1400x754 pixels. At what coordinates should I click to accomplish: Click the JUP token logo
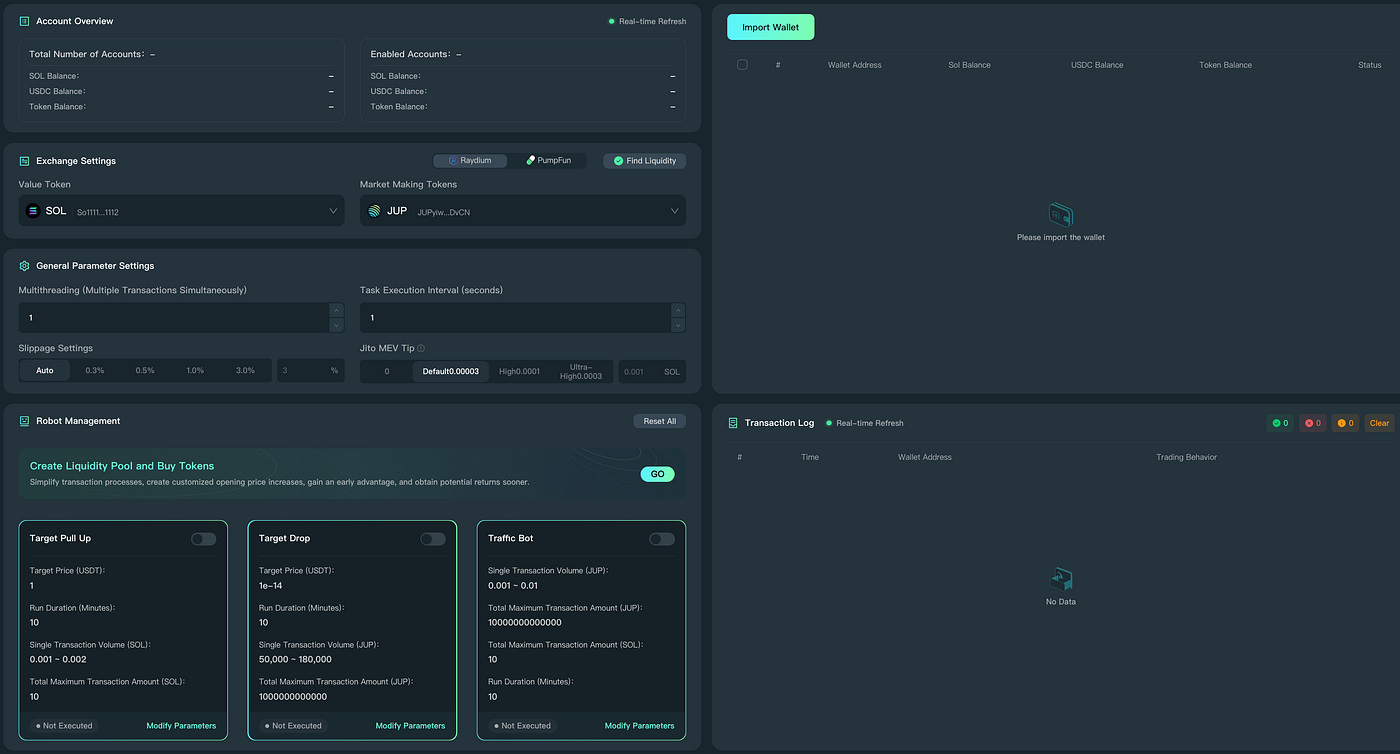point(374,211)
